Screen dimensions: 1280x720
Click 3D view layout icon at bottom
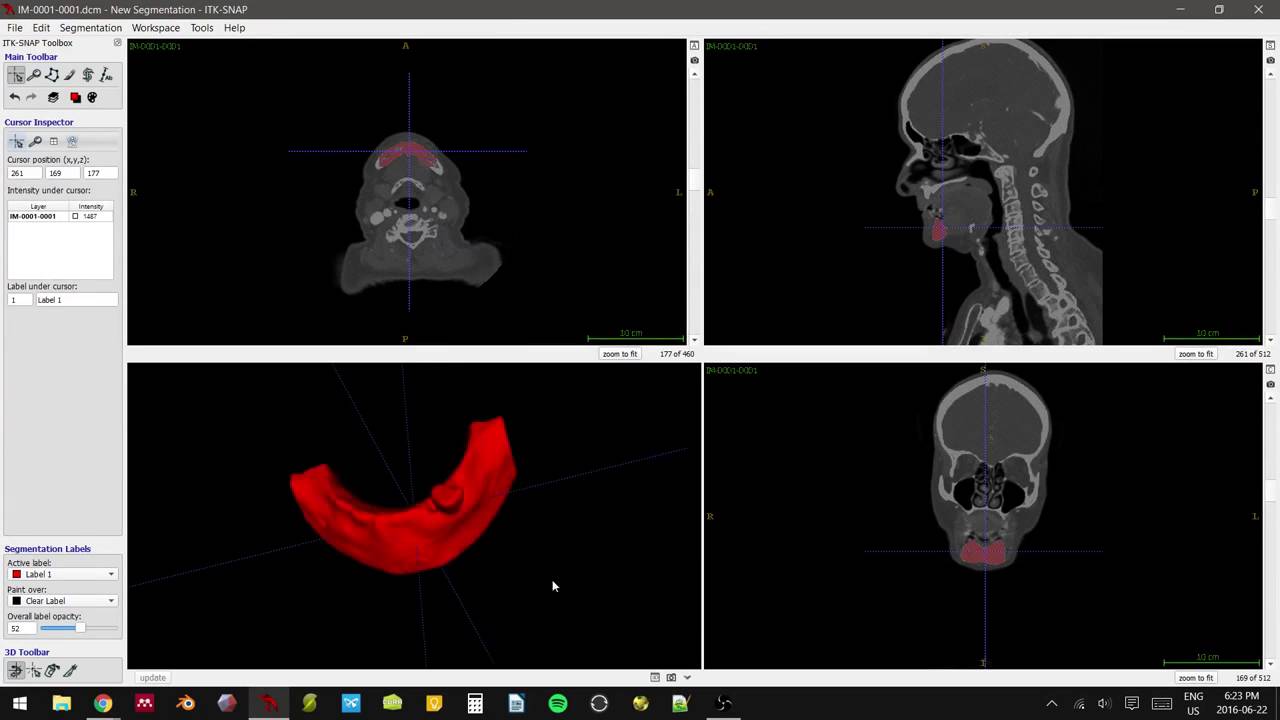tap(655, 677)
